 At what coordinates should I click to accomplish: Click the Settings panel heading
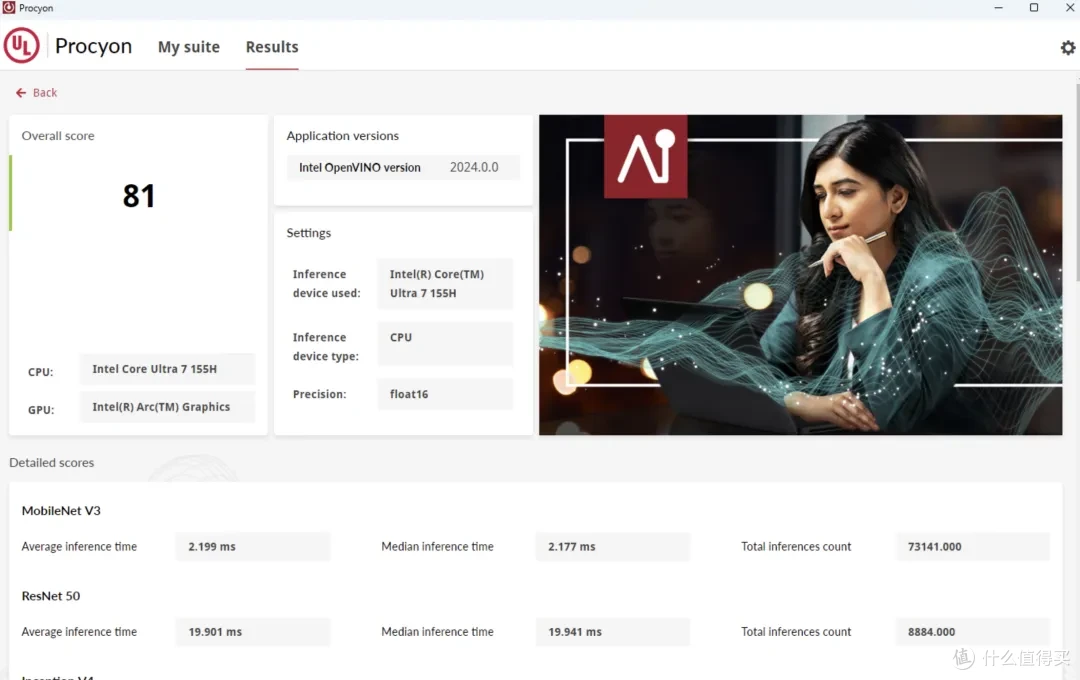coord(309,233)
